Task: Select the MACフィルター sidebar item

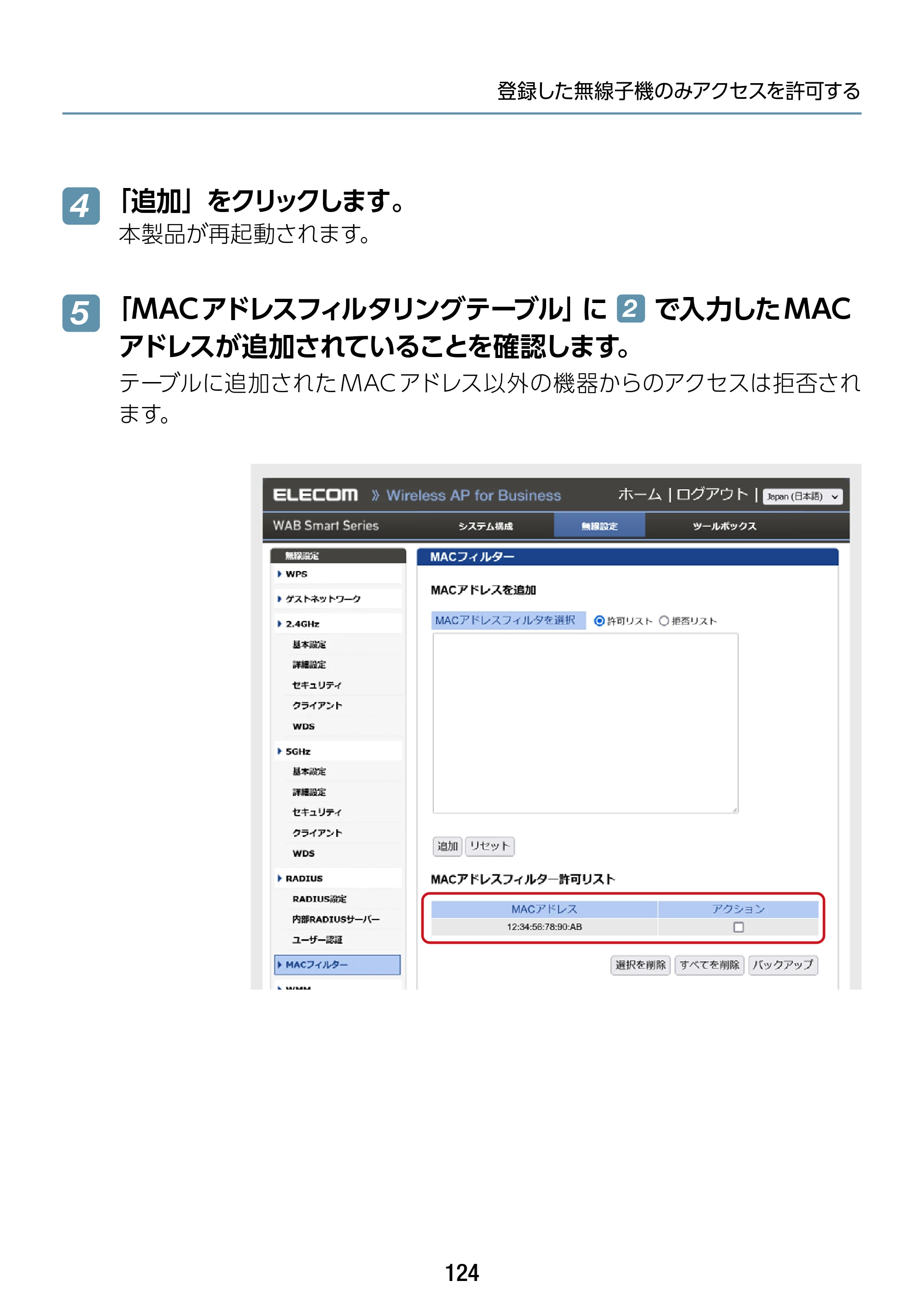Action: click(x=337, y=965)
